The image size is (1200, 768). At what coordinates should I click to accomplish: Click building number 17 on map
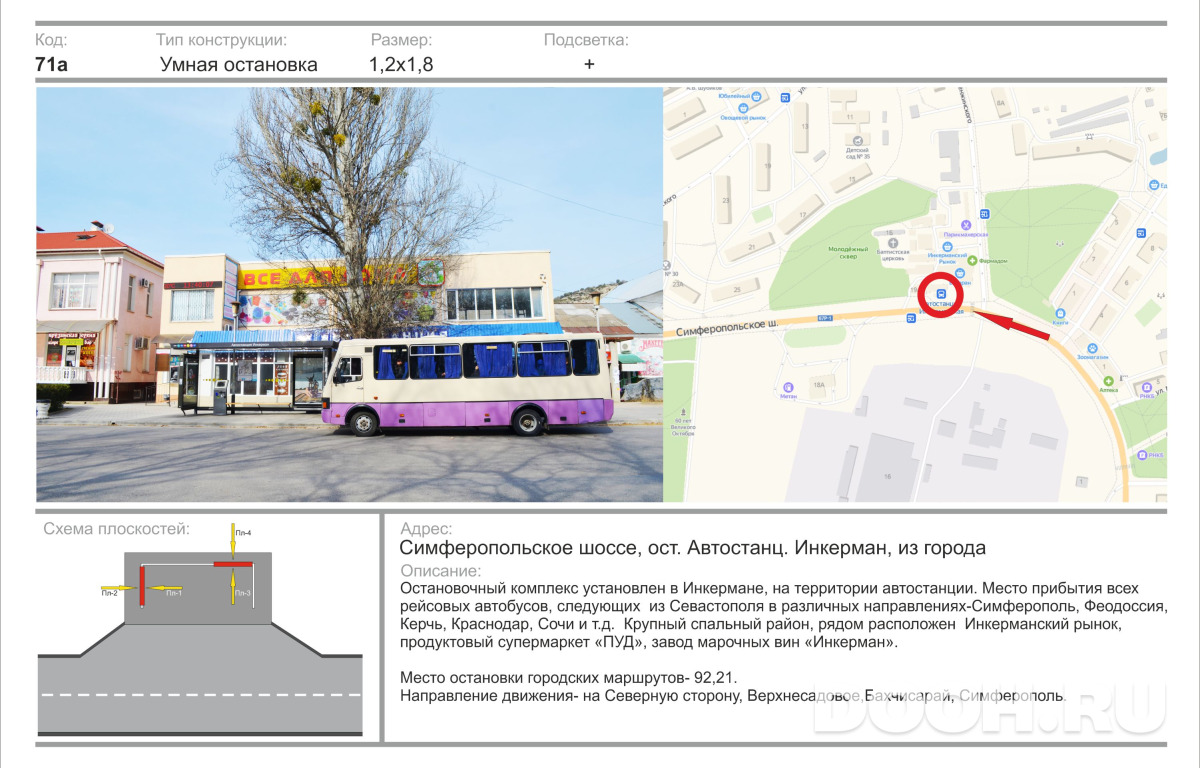tap(803, 215)
